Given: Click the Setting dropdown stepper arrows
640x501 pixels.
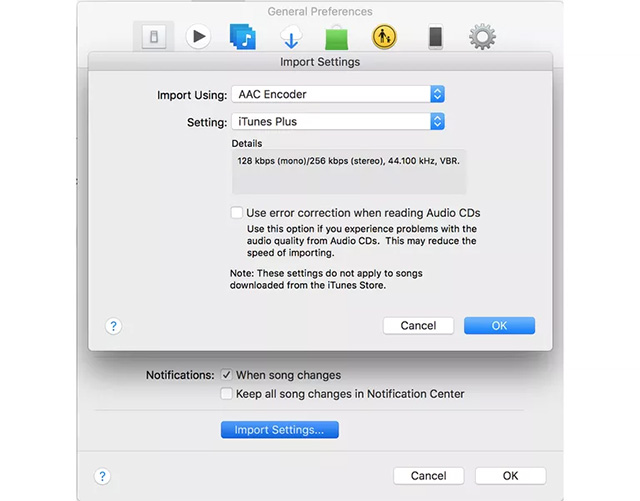Looking at the screenshot, I should pos(437,122).
